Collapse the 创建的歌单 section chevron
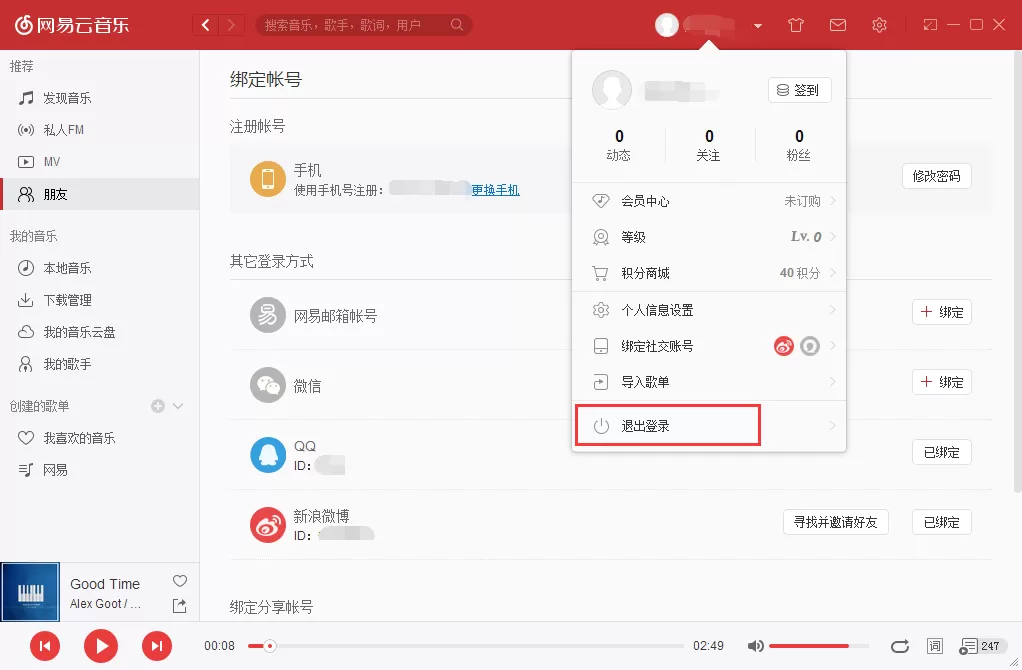Viewport: 1022px width, 670px height. click(178, 406)
